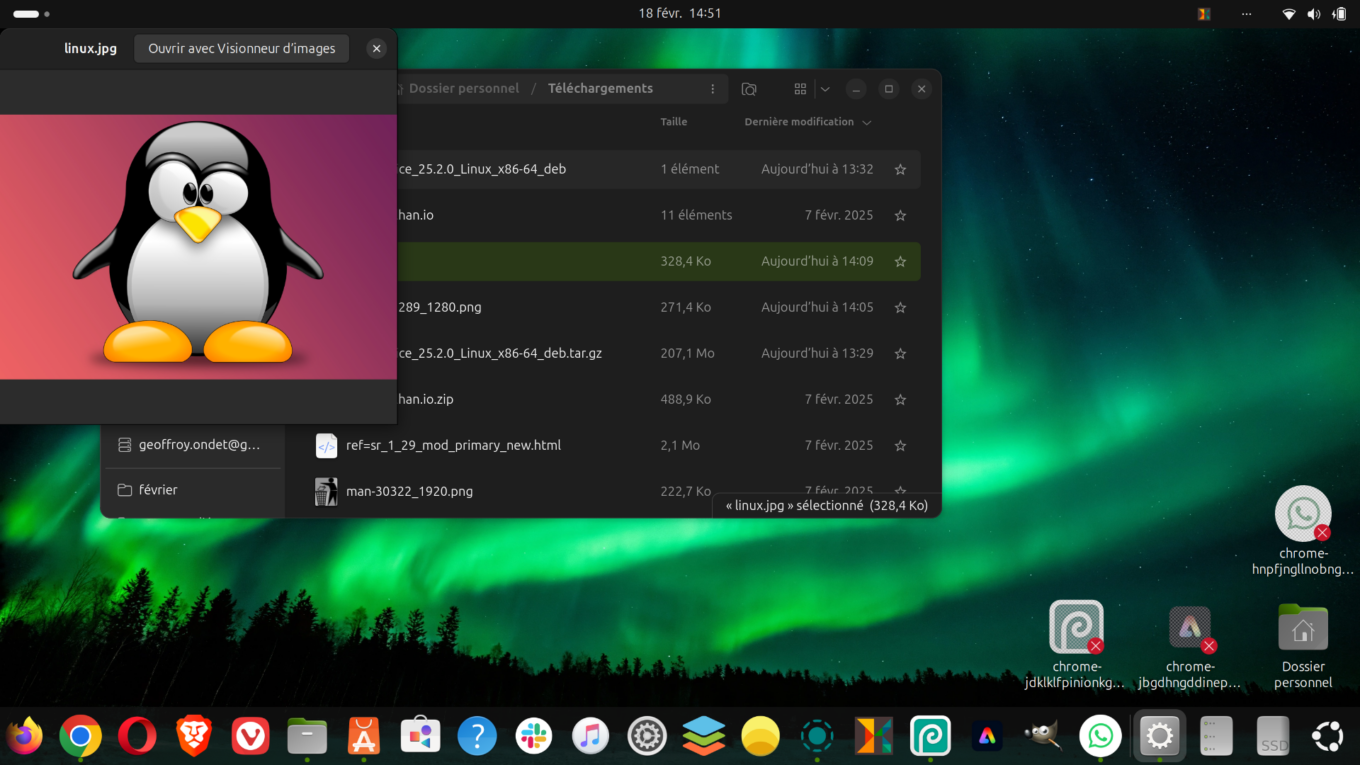Star the ref=sr_1_29_mod_primary_new.html row

900,446
